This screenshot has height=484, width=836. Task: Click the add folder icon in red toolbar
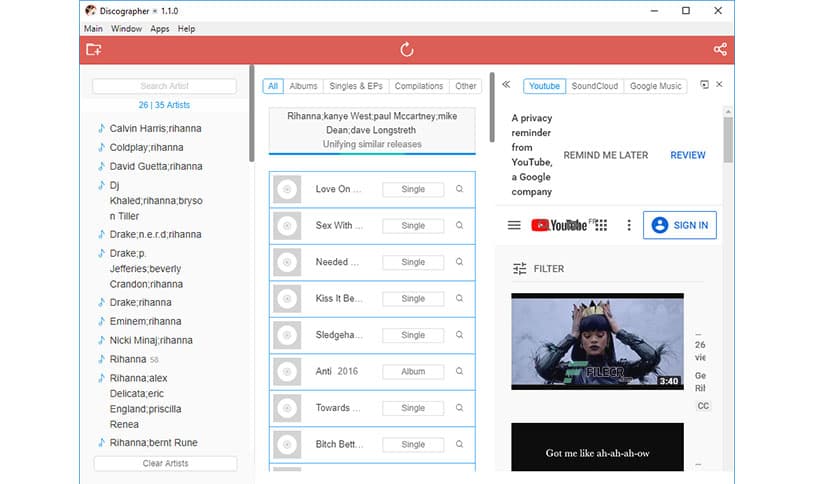(x=94, y=49)
